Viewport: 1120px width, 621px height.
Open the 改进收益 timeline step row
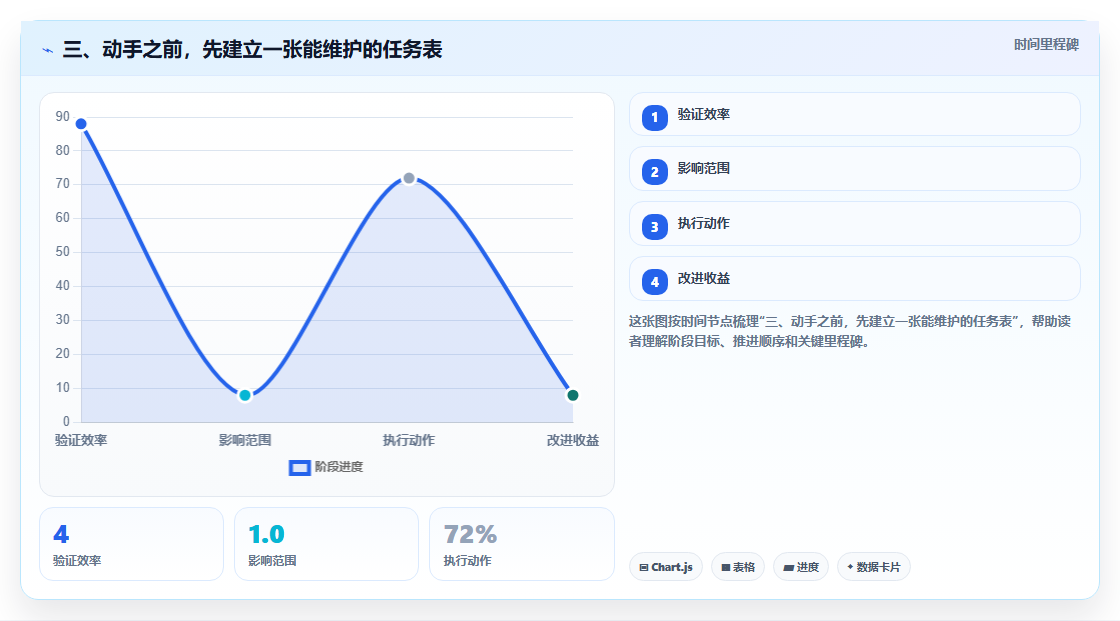[854, 279]
